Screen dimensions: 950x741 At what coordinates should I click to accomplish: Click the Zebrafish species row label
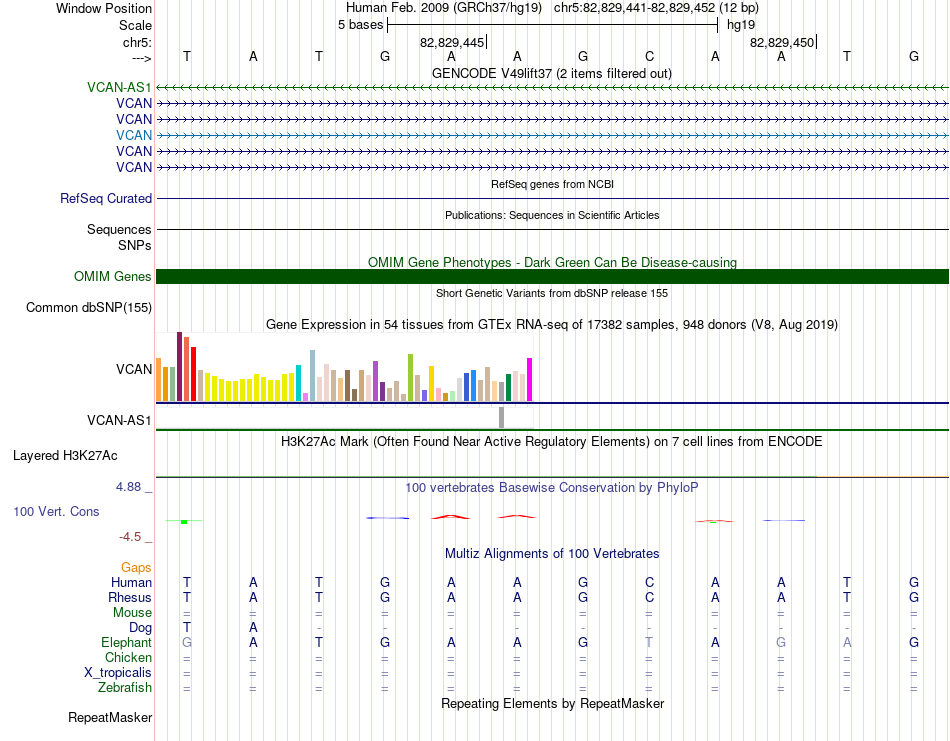125,687
